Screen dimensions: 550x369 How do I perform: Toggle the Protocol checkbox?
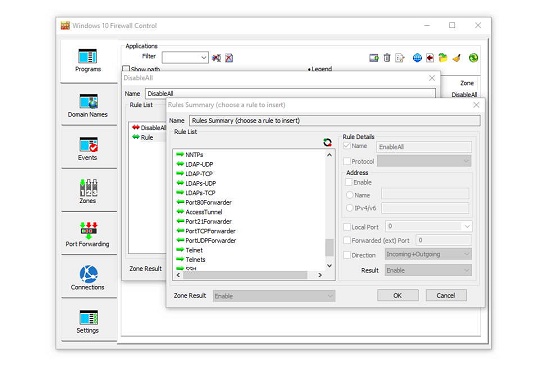pos(347,161)
